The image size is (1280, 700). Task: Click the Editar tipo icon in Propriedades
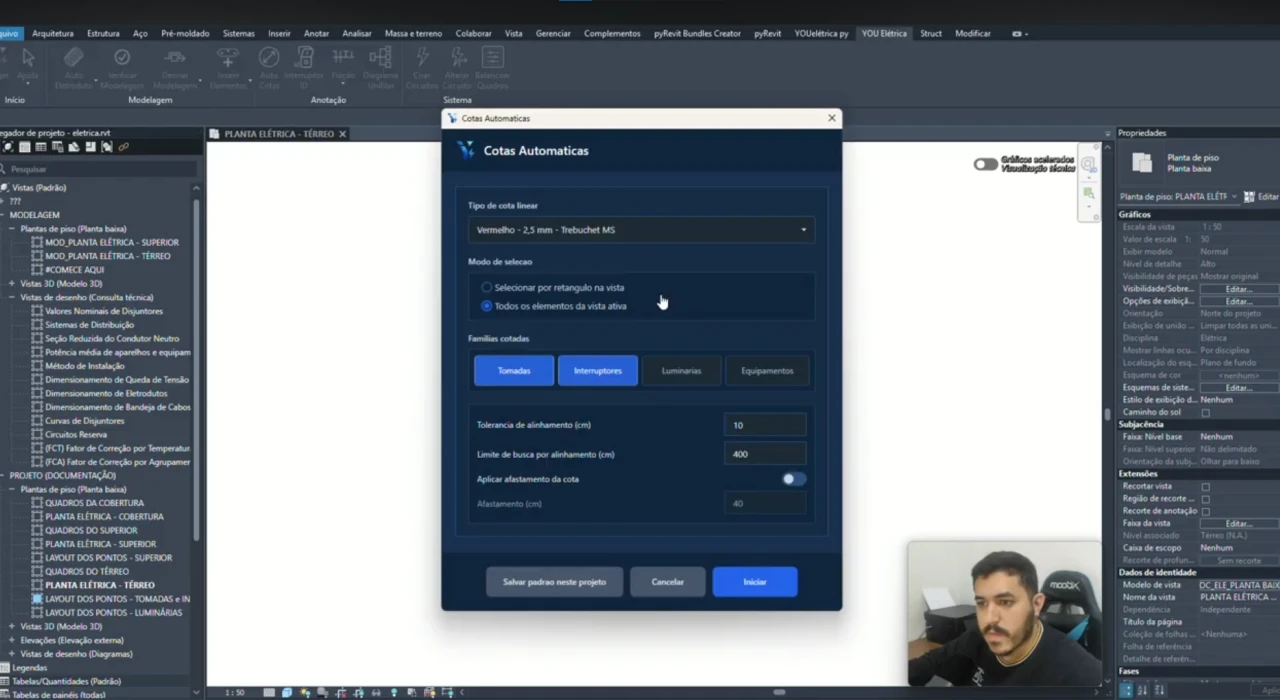click(x=1249, y=197)
